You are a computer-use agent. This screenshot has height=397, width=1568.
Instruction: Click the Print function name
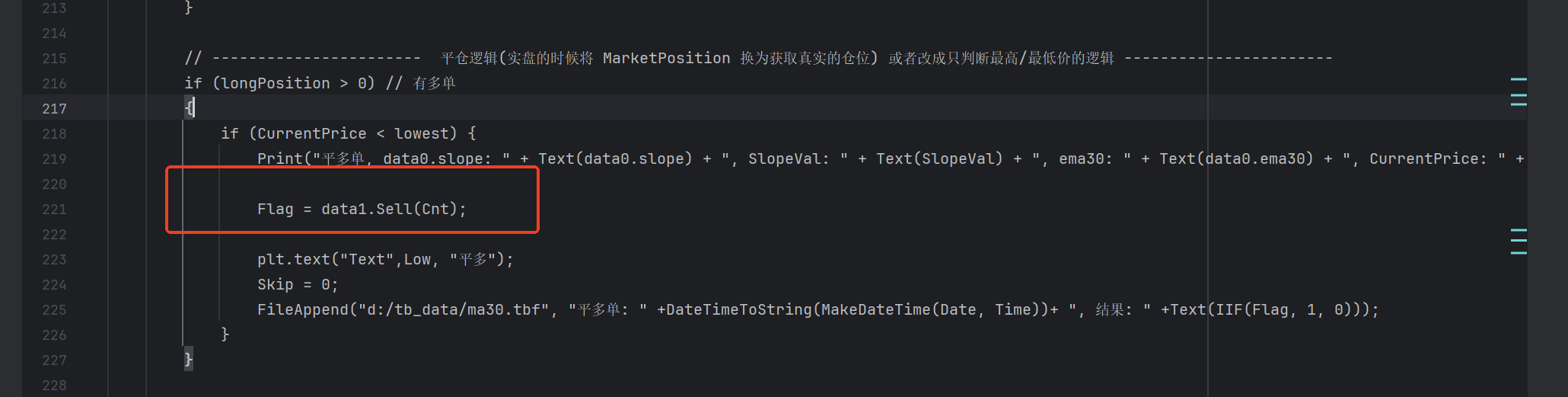point(279,159)
